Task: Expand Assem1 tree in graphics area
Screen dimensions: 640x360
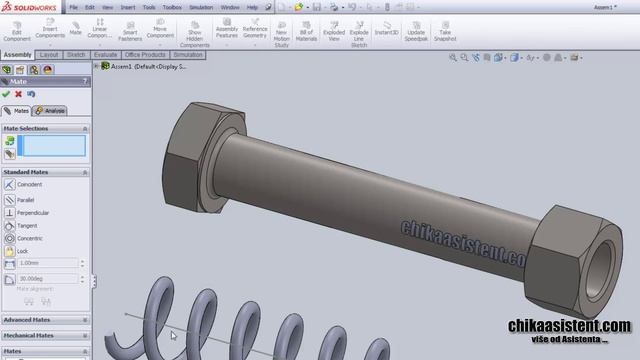Action: click(97, 66)
